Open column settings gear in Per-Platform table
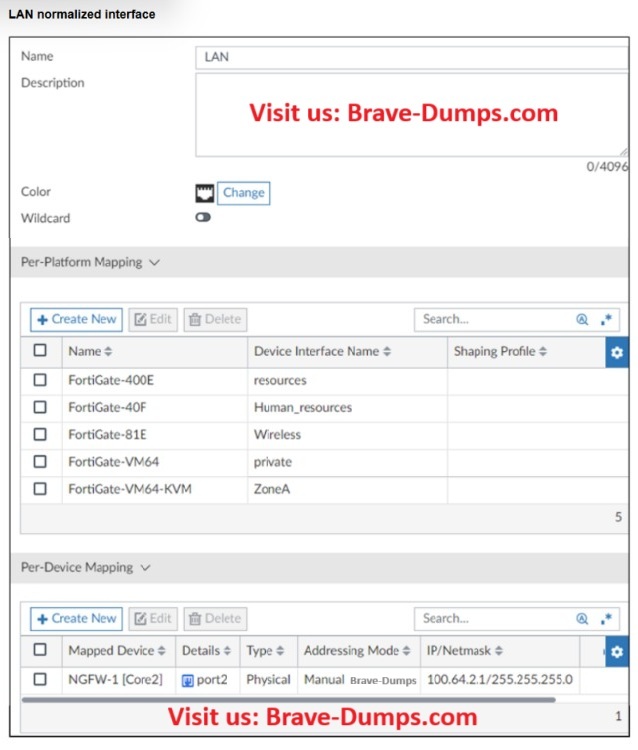The height and width of the screenshot is (750, 638). pos(617,352)
